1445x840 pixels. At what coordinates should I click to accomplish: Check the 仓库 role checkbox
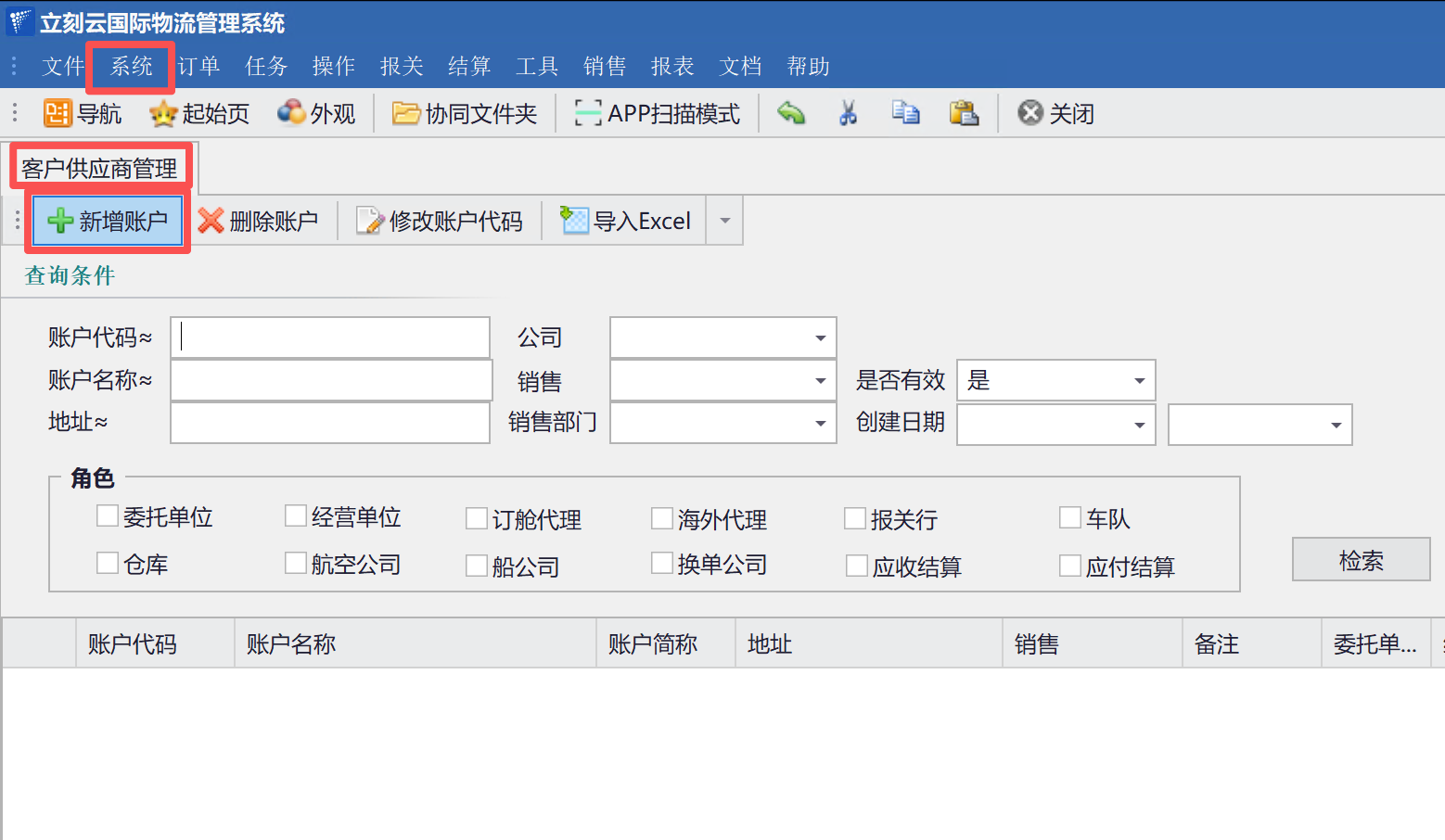(x=108, y=563)
